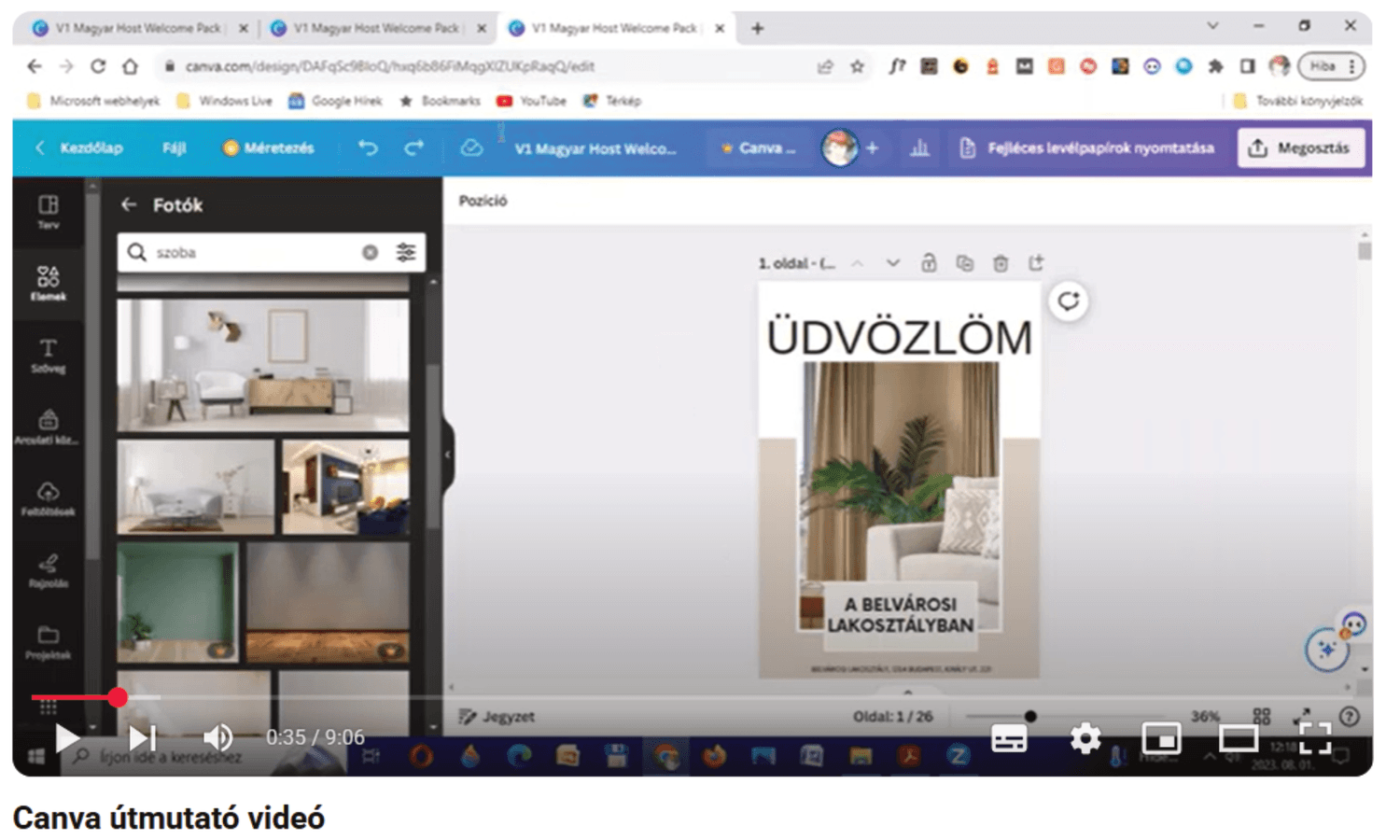Open the Térkép bookmark
Image resolution: width=1400 pixels, height=840 pixels.
(612, 101)
